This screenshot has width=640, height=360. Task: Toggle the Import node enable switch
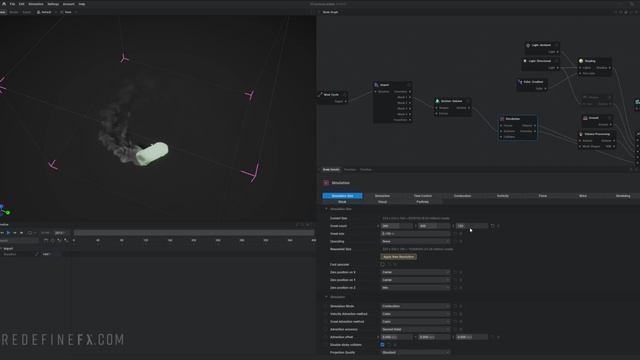tap(408, 85)
